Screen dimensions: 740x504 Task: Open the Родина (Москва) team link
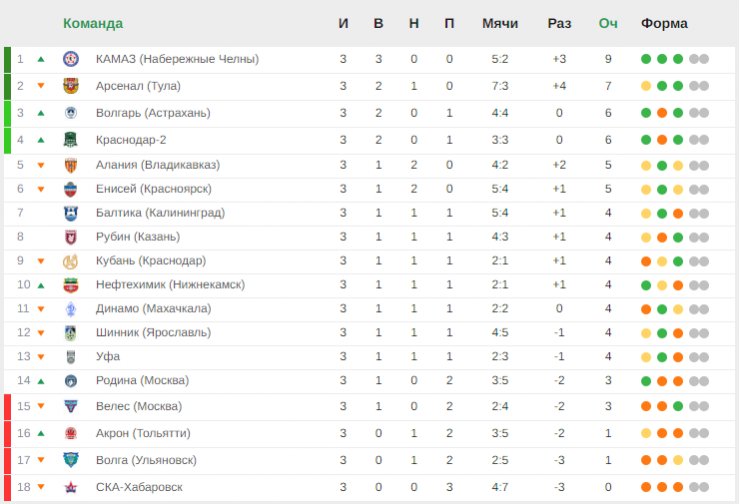[142, 380]
